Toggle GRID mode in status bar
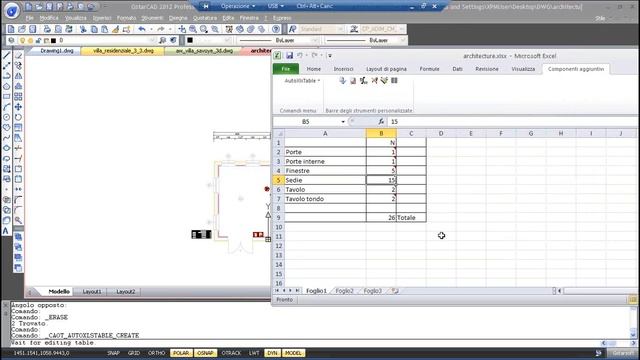Viewport: 640px width, 360px height. click(134, 353)
